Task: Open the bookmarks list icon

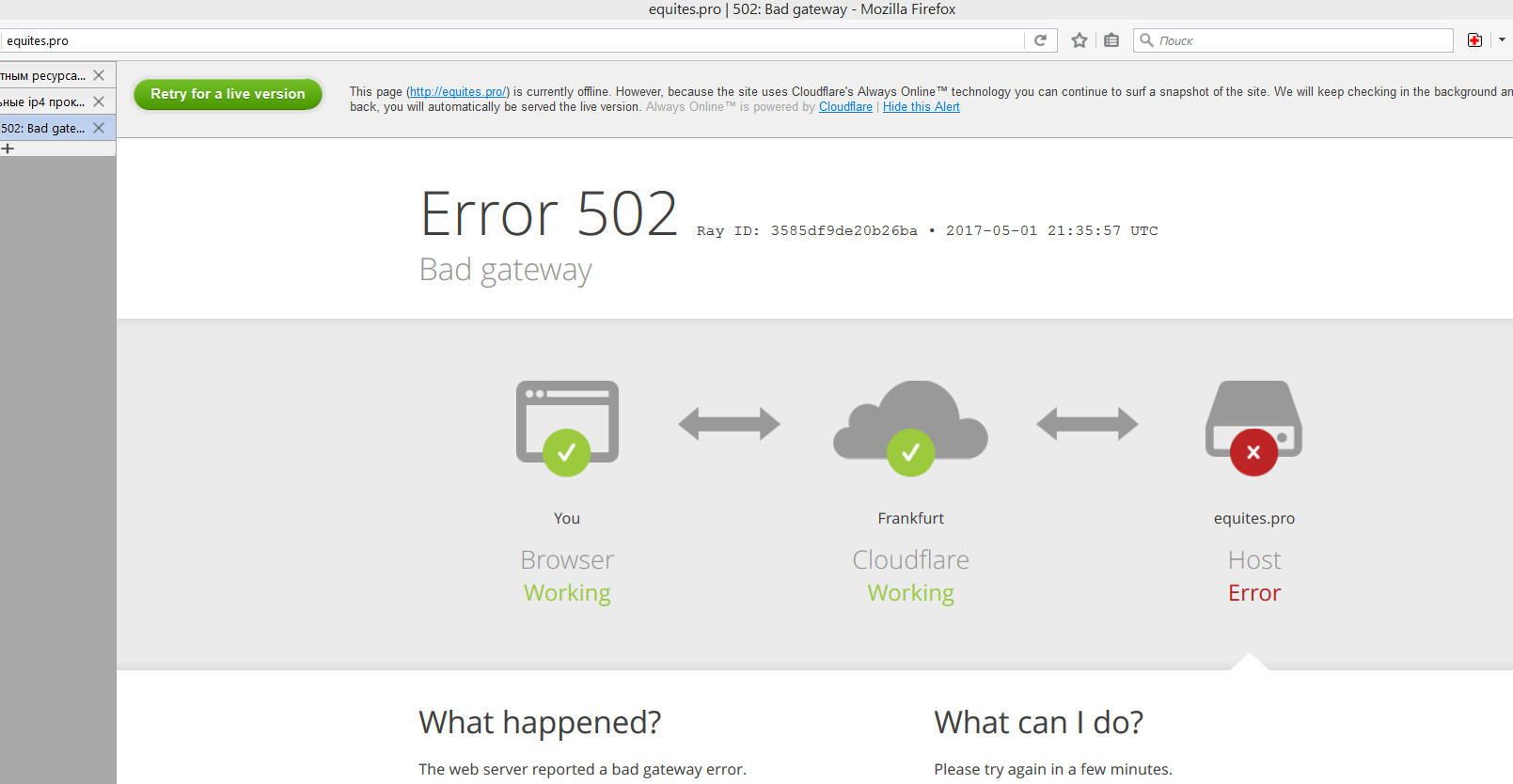Action: coord(1111,40)
